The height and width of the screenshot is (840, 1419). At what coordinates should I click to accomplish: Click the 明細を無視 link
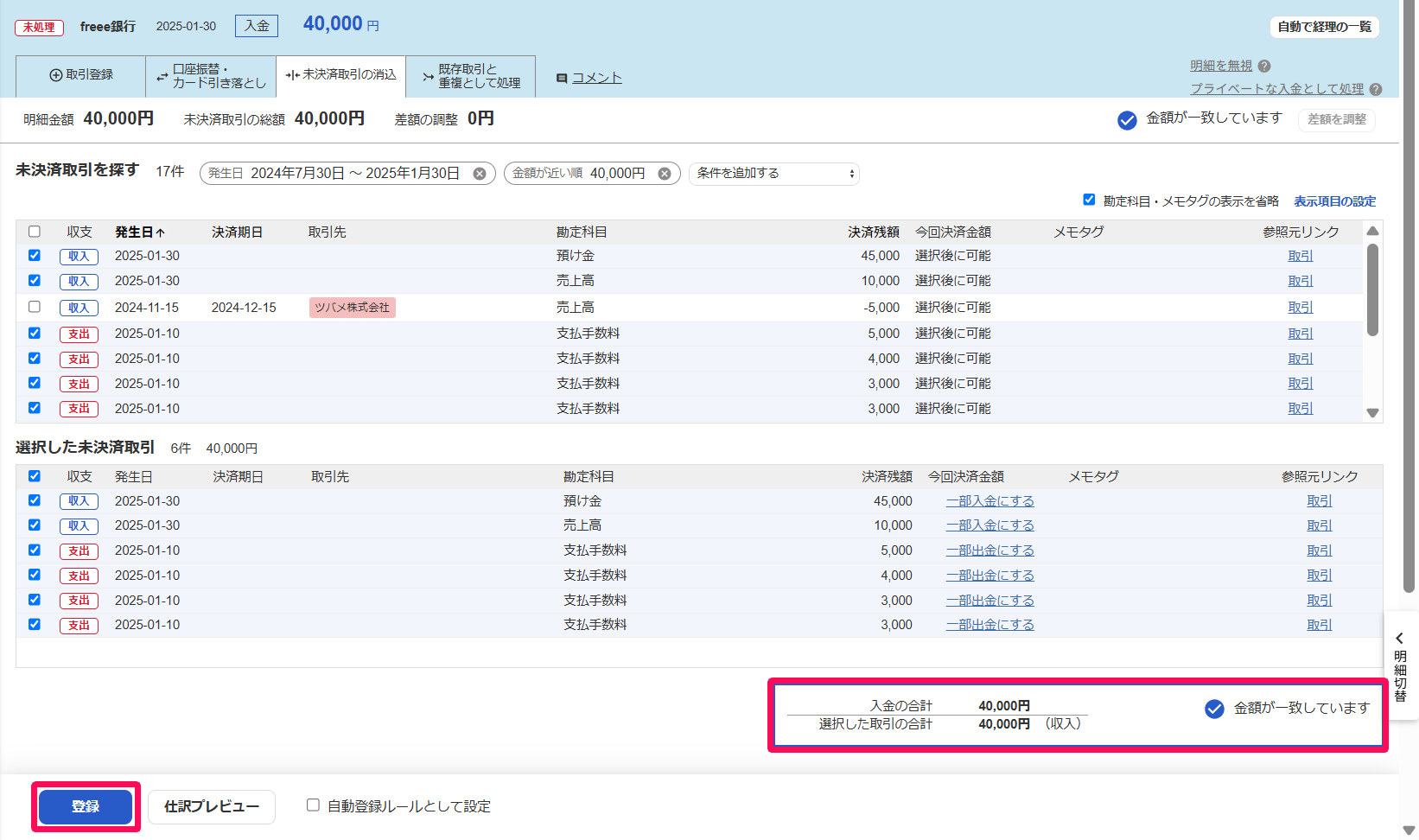[1220, 66]
